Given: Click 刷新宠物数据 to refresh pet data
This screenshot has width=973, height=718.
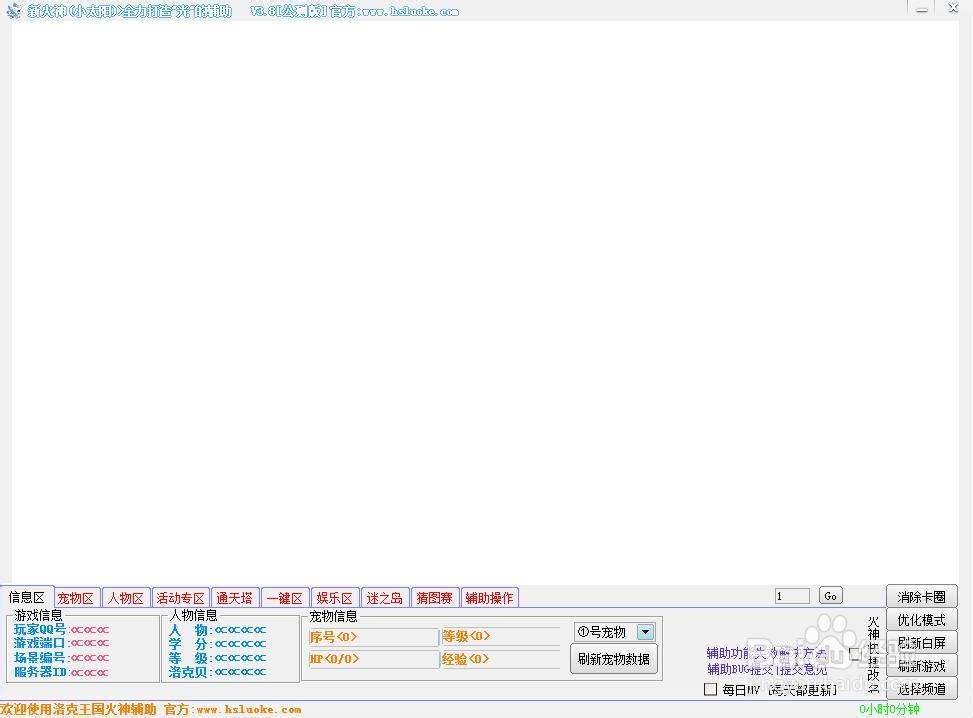Looking at the screenshot, I should pos(613,658).
